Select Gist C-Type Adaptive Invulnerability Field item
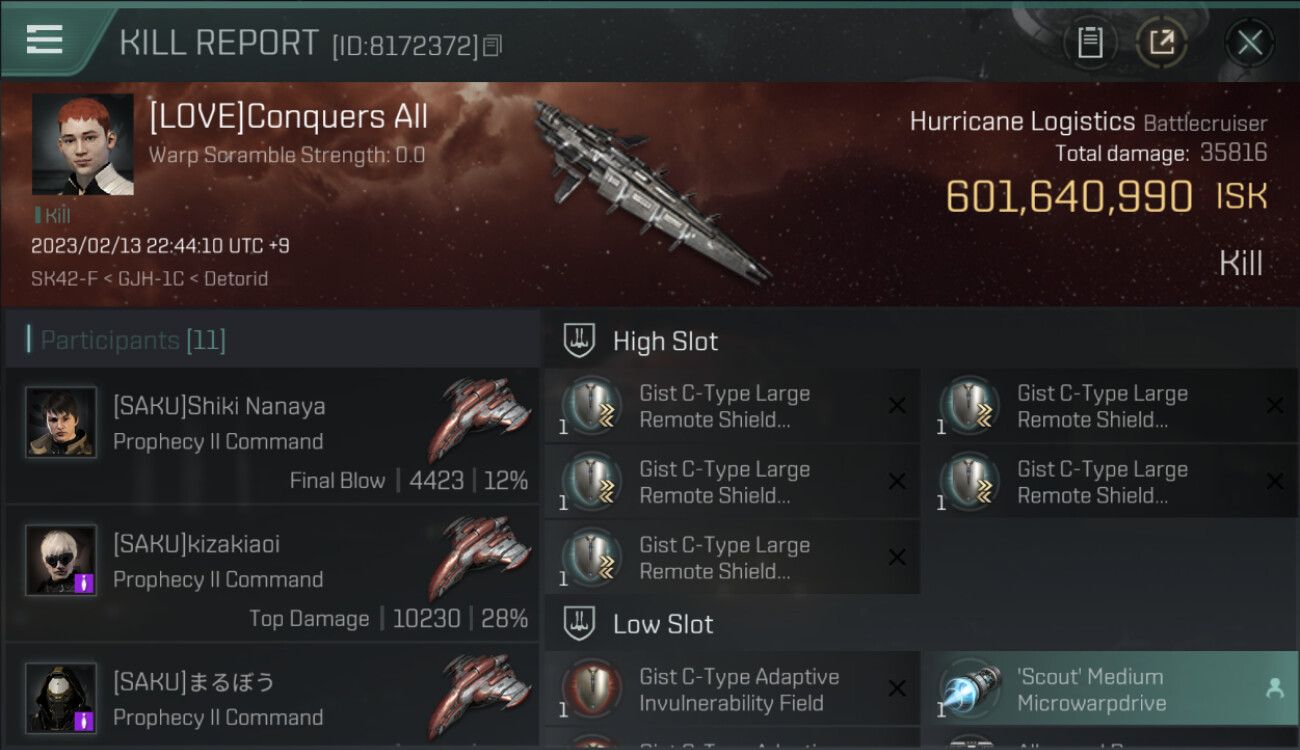Viewport: 1300px width, 750px height. (732, 689)
